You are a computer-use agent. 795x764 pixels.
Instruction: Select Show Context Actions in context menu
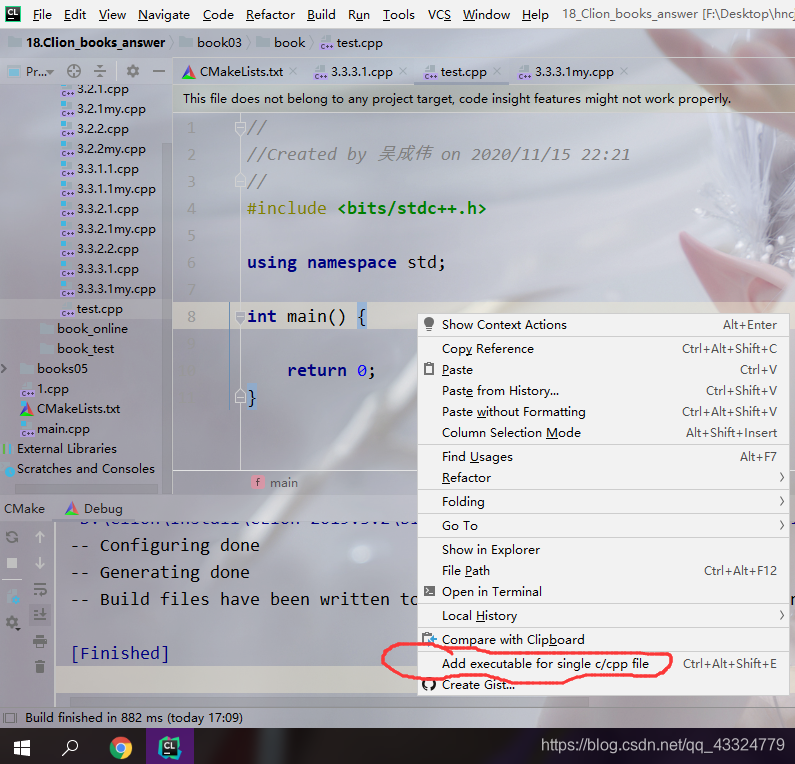(x=603, y=324)
